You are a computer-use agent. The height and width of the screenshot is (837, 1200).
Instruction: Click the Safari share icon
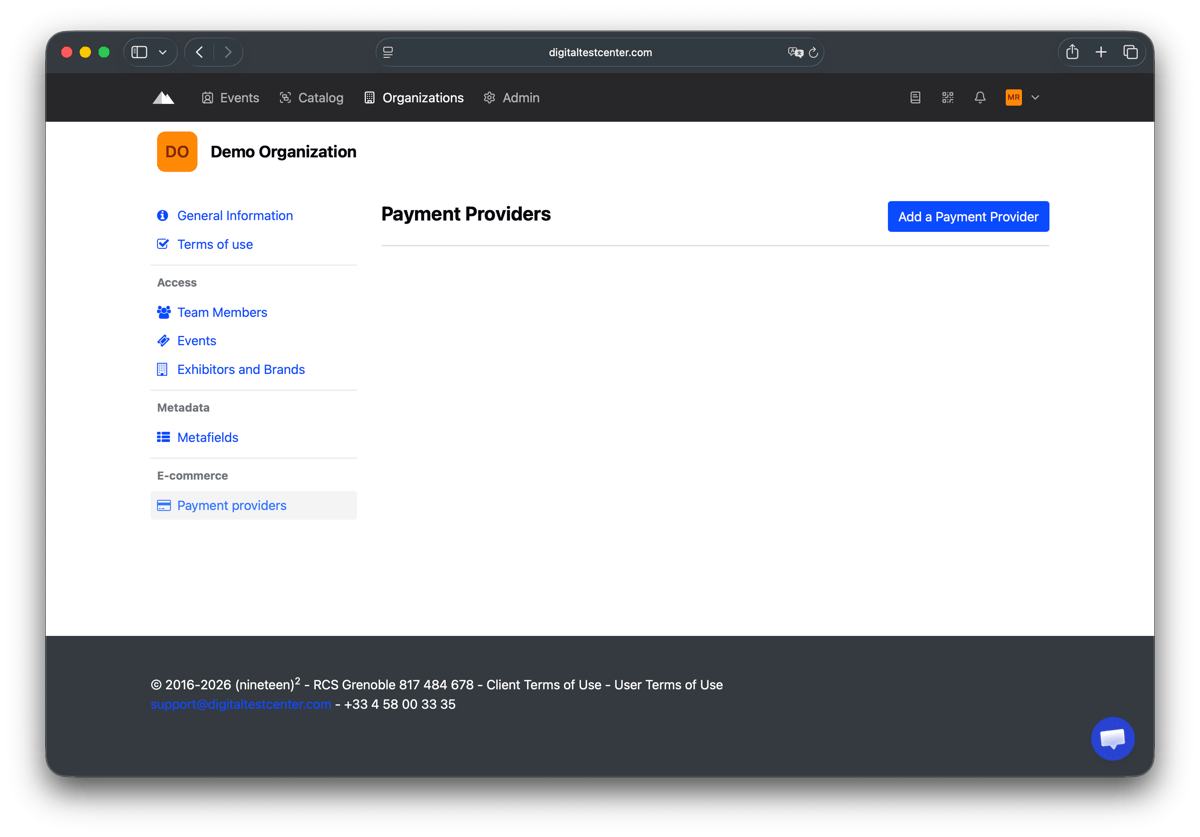pos(1072,52)
